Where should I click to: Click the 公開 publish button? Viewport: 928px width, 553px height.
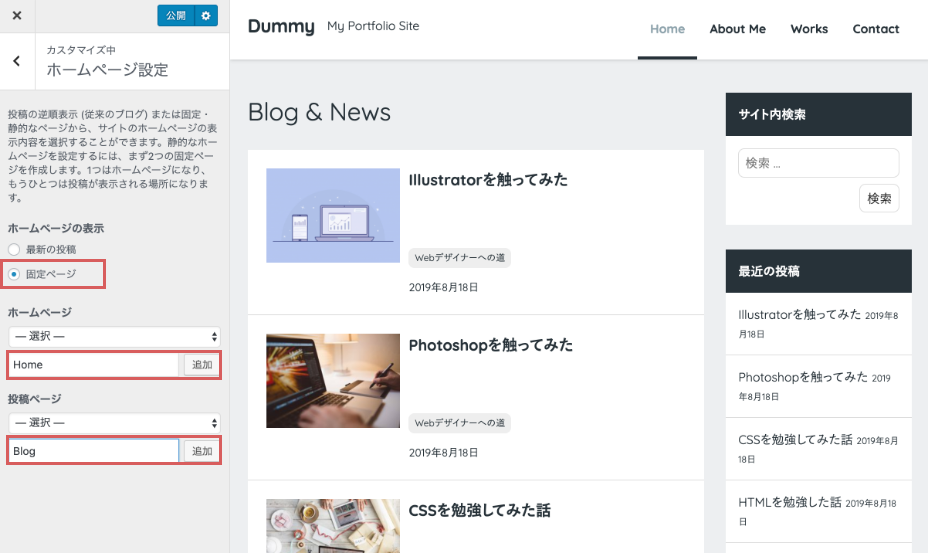coord(175,16)
